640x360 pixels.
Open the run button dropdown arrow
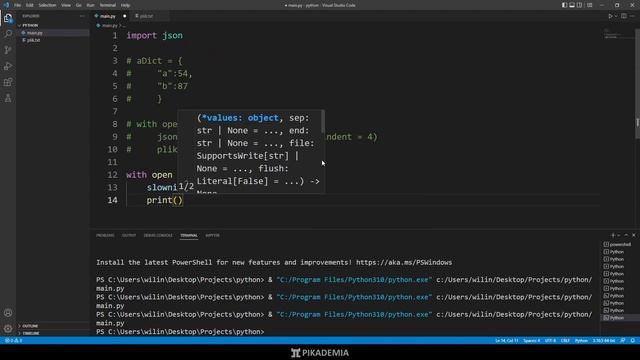616,16
